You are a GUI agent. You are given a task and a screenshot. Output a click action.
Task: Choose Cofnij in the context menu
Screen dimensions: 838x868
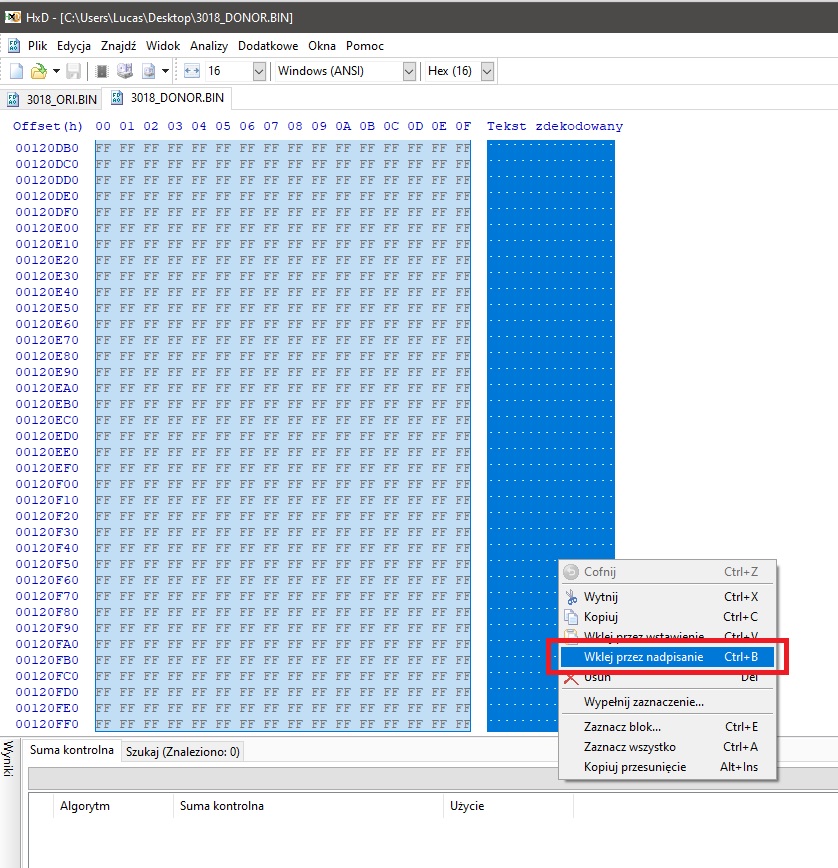coord(667,572)
